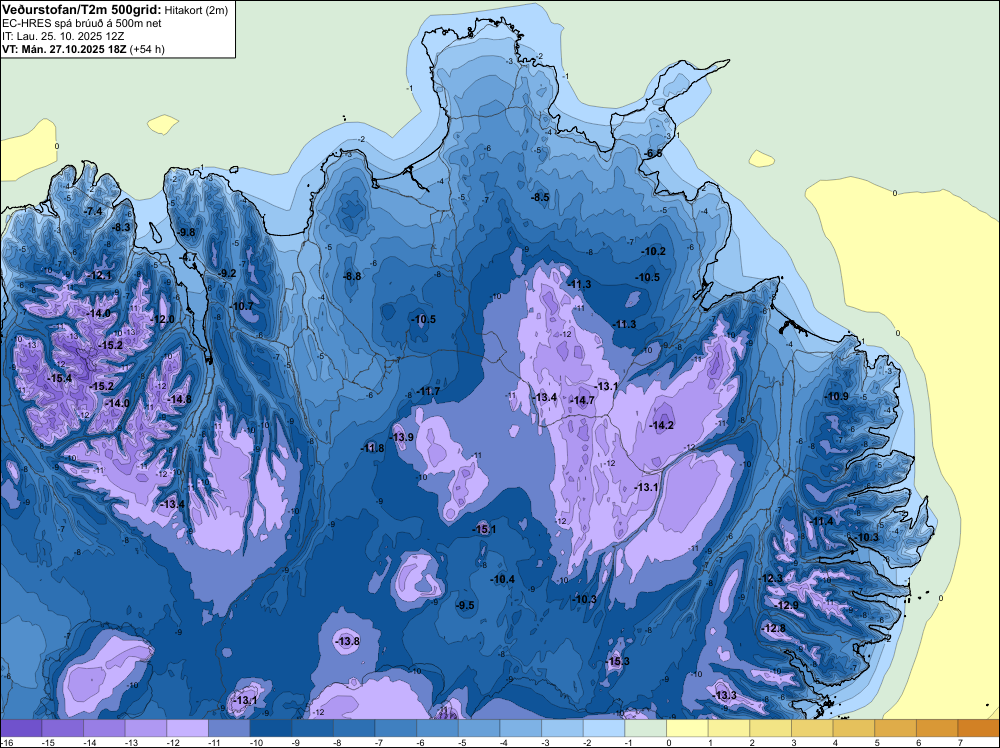Click the valid time 'VT: Mán. 27.10.2025 18Z'

[x=64, y=48]
